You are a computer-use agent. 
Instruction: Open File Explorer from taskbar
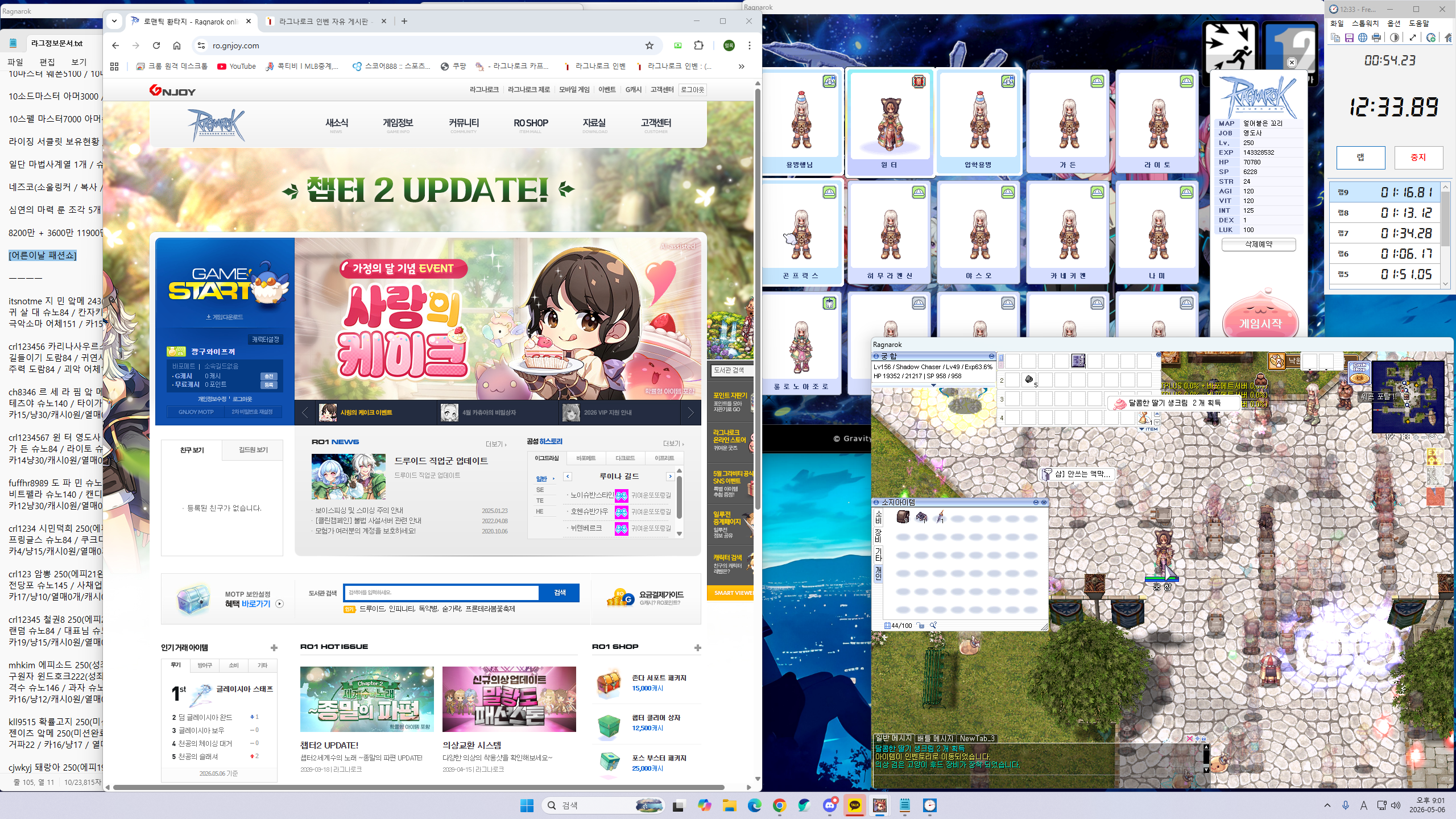[x=730, y=805]
